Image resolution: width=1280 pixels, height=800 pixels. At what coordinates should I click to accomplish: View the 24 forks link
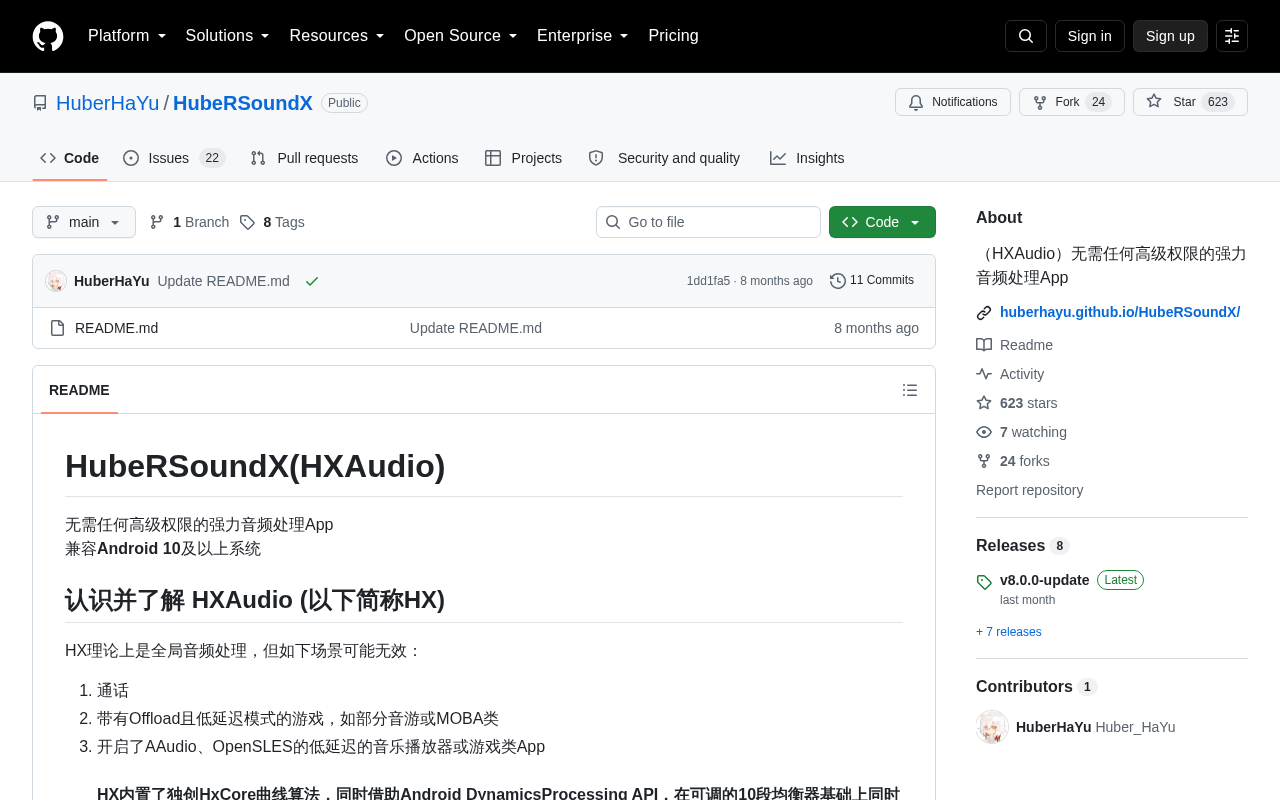coord(1013,461)
